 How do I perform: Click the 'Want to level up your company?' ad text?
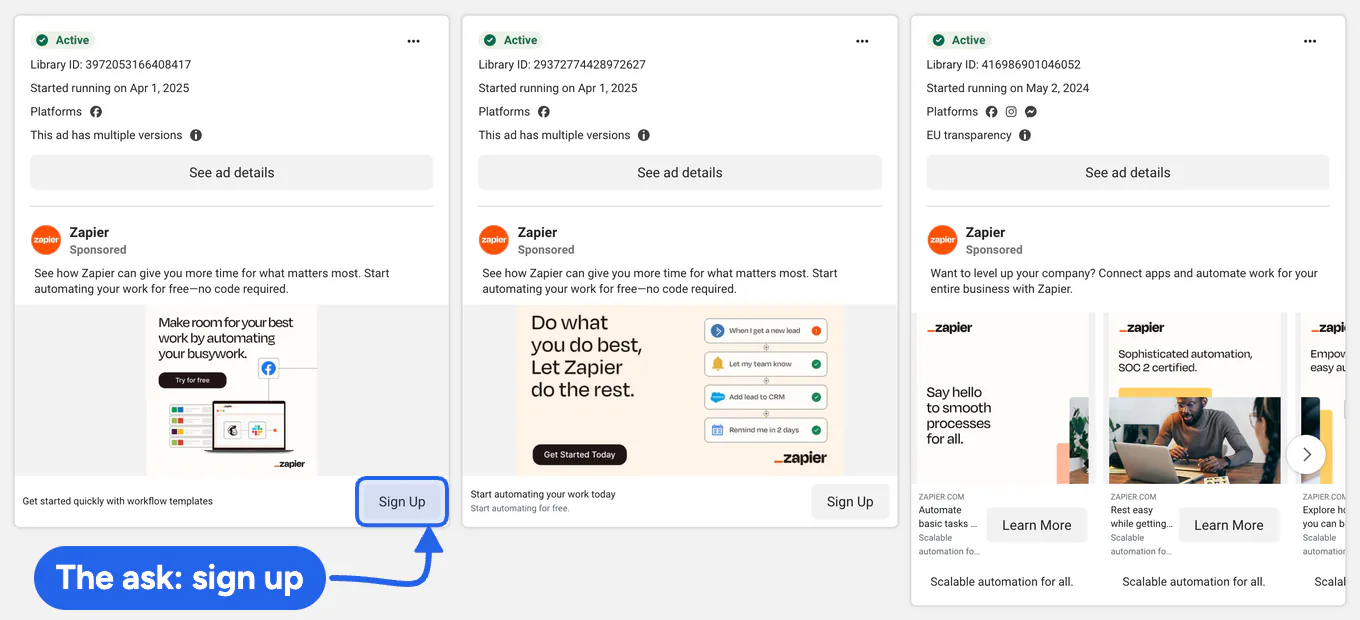(x=1124, y=281)
